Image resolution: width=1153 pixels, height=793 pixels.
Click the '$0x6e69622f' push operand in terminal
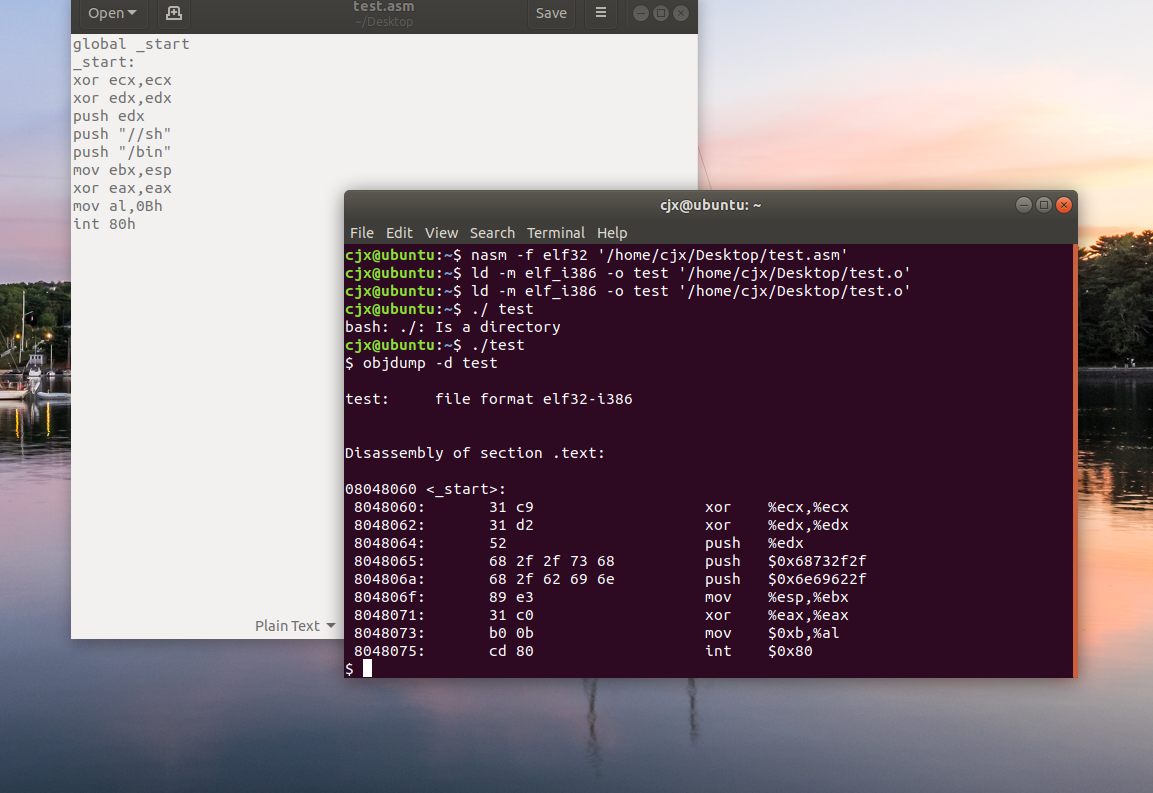coord(817,579)
